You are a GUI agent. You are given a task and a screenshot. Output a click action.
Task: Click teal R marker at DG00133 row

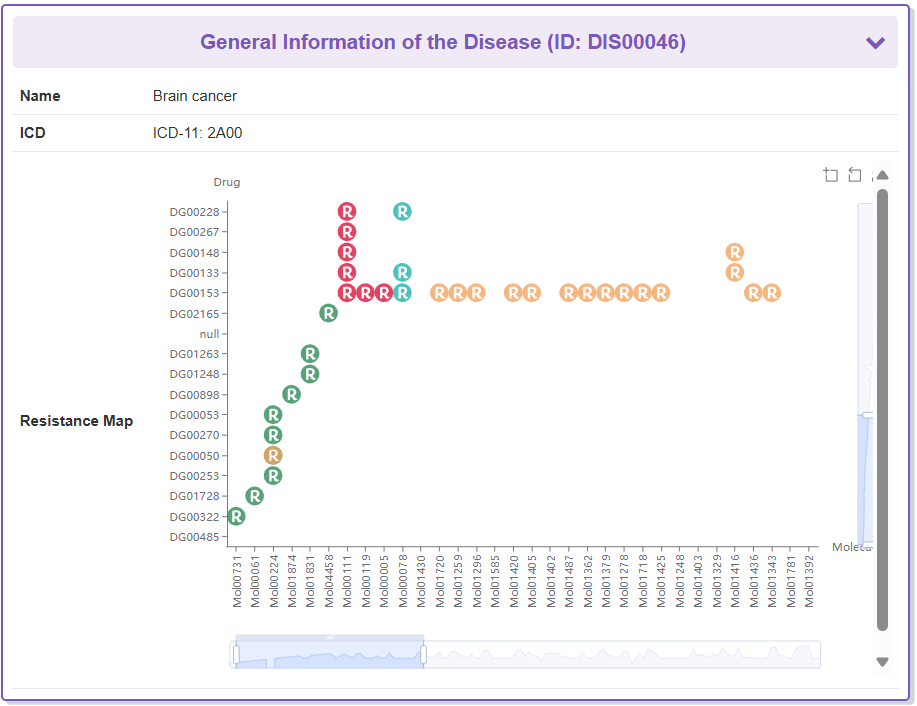[402, 272]
